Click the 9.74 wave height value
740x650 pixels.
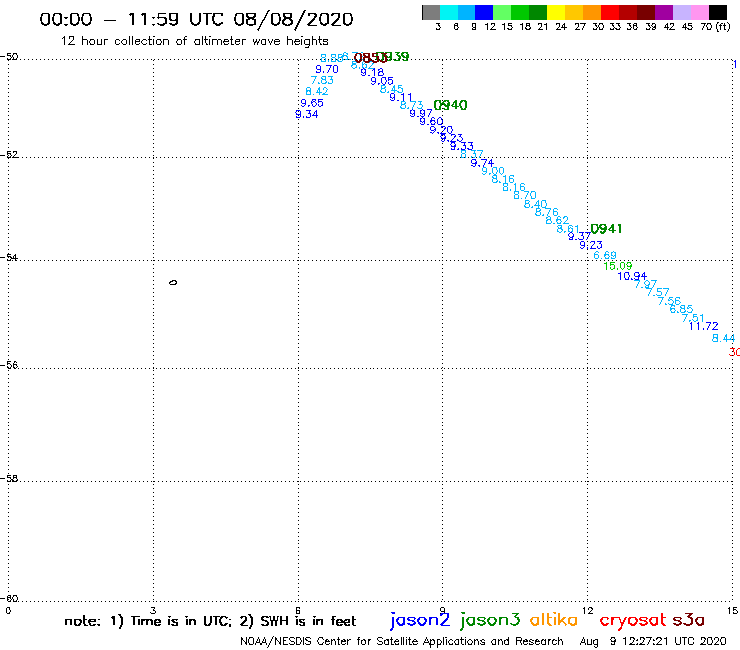482,163
